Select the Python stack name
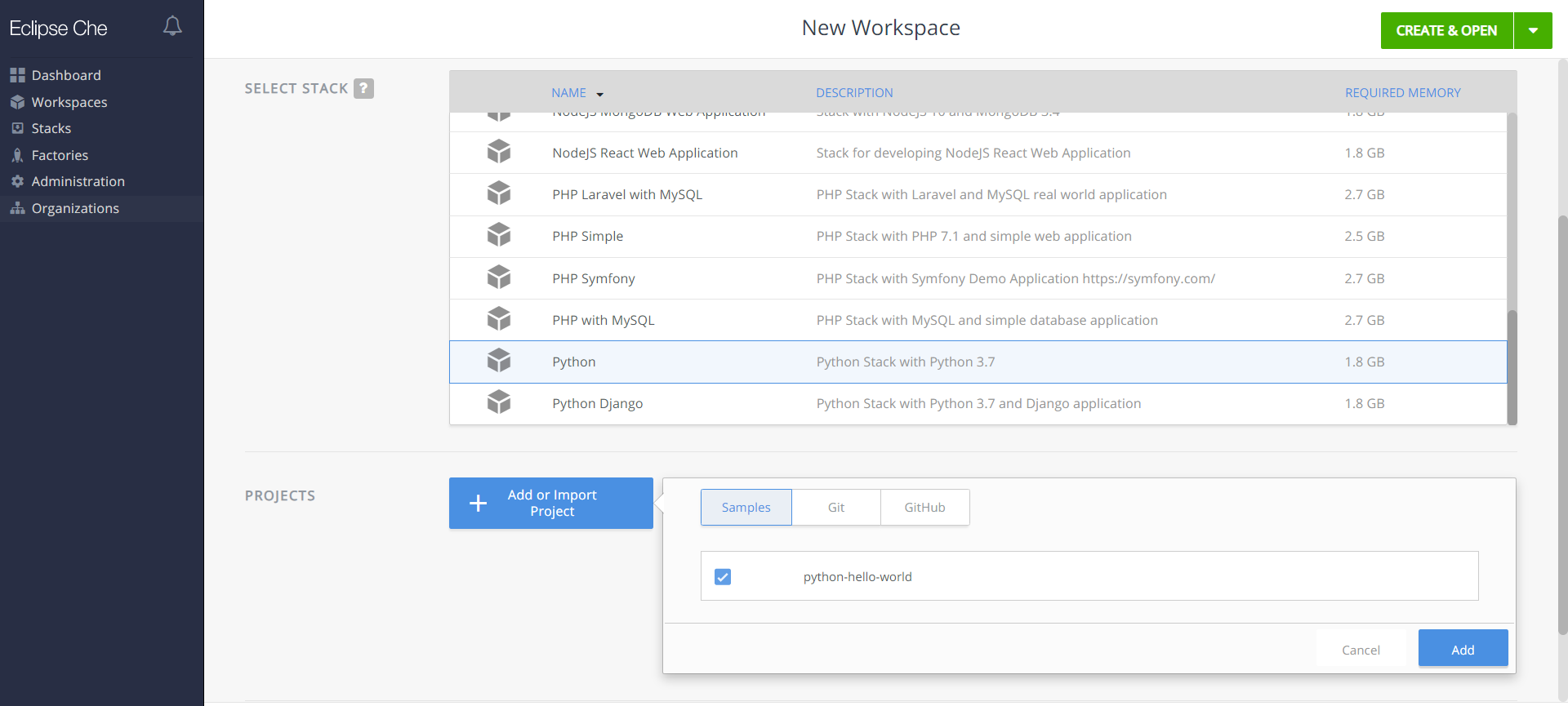This screenshot has height=706, width=1568. [x=573, y=362]
